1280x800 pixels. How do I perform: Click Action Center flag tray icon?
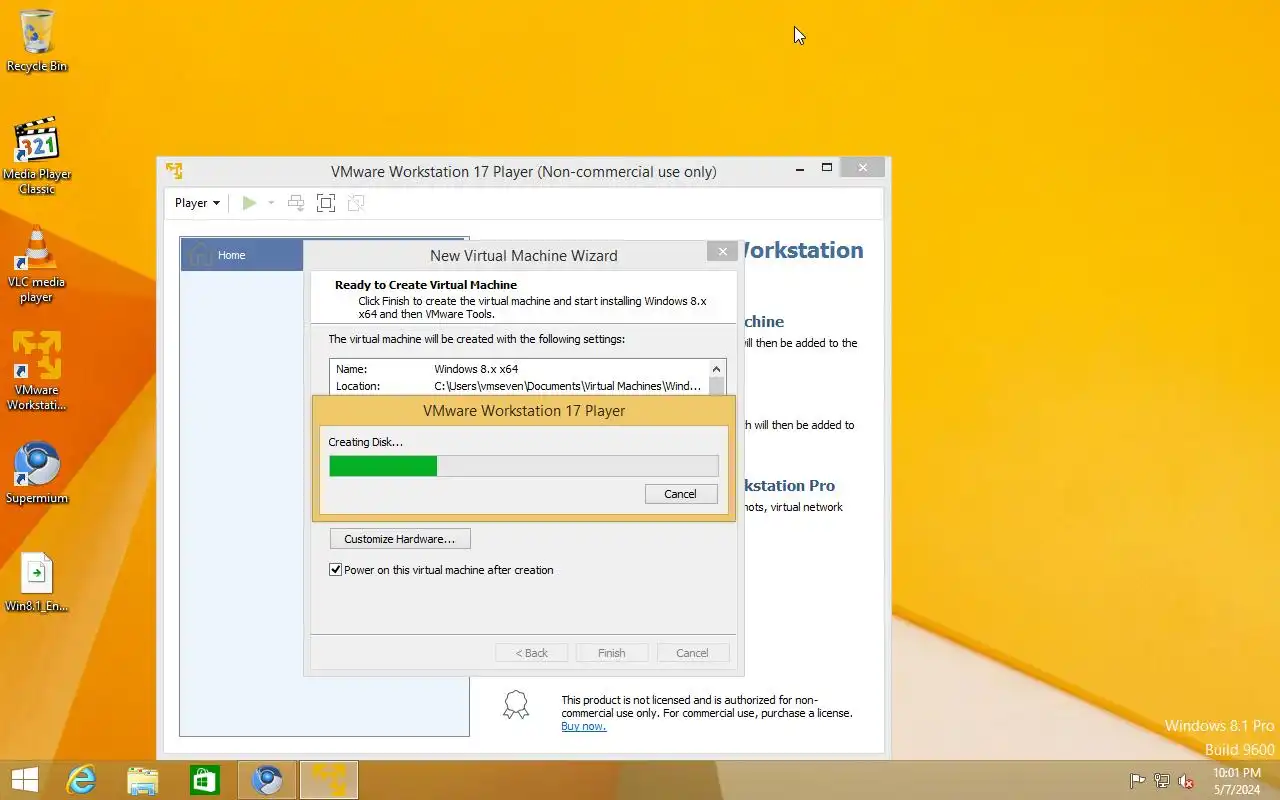1138,781
